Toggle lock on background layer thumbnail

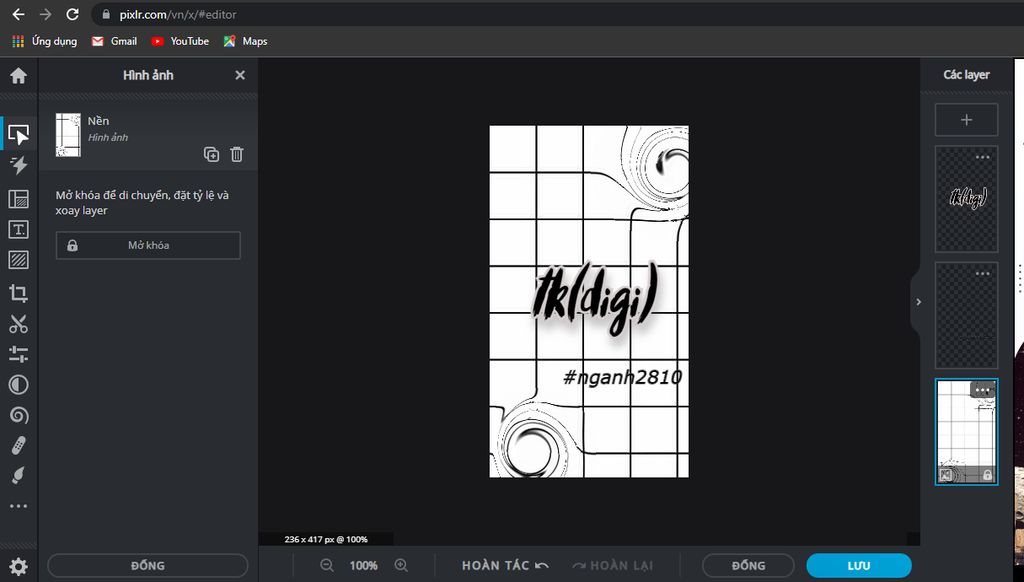click(987, 475)
